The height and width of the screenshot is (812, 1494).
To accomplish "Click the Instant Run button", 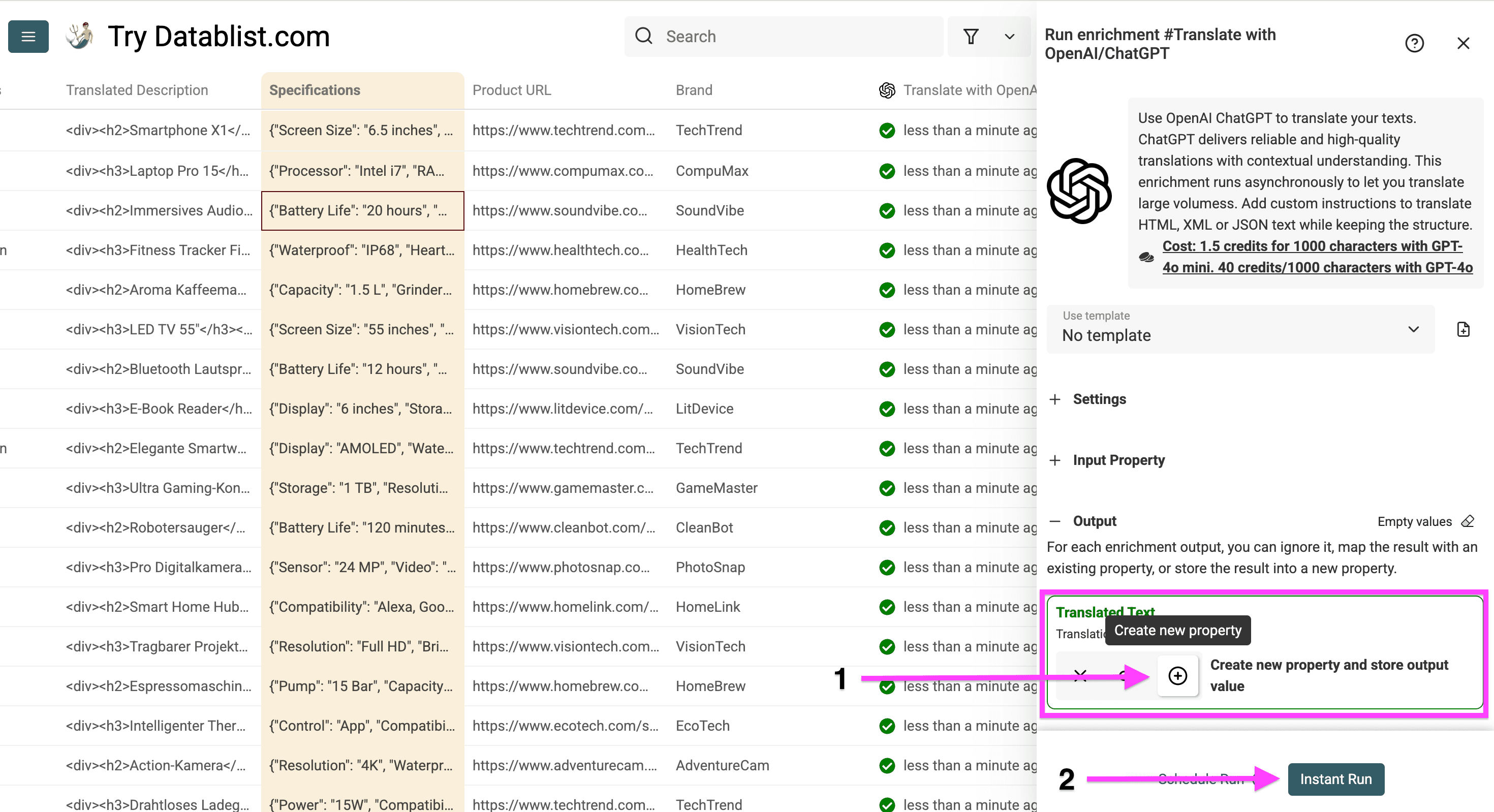I will tap(1335, 779).
